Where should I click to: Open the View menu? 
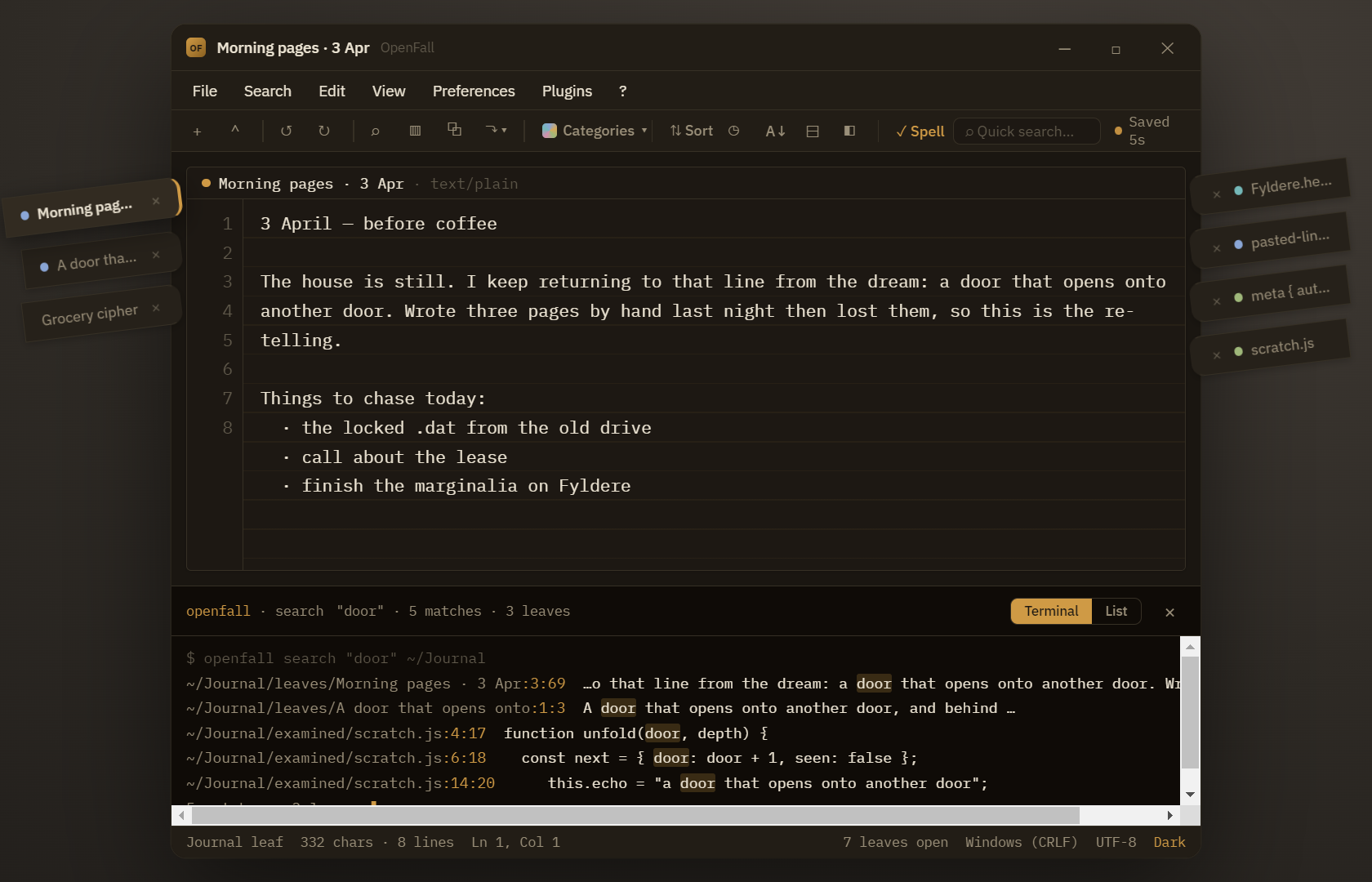(x=389, y=91)
